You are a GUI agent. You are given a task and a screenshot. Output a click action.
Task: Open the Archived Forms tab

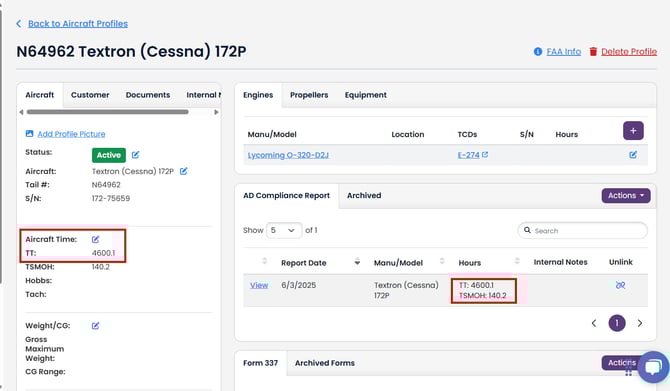coord(325,363)
